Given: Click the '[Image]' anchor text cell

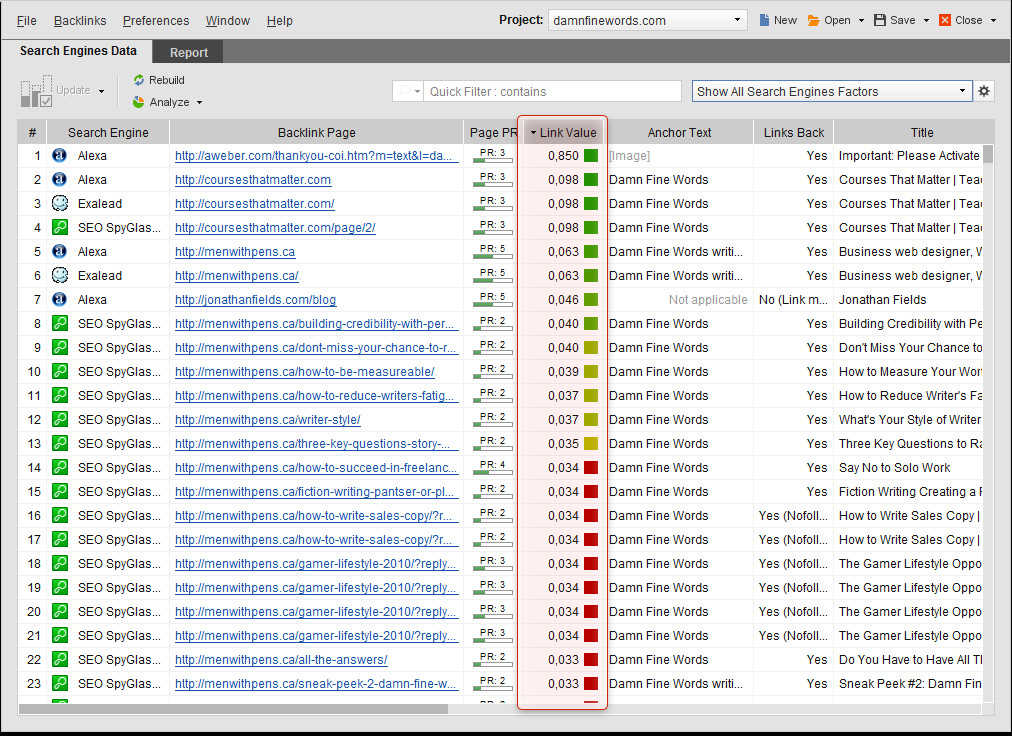Looking at the screenshot, I should coord(629,156).
